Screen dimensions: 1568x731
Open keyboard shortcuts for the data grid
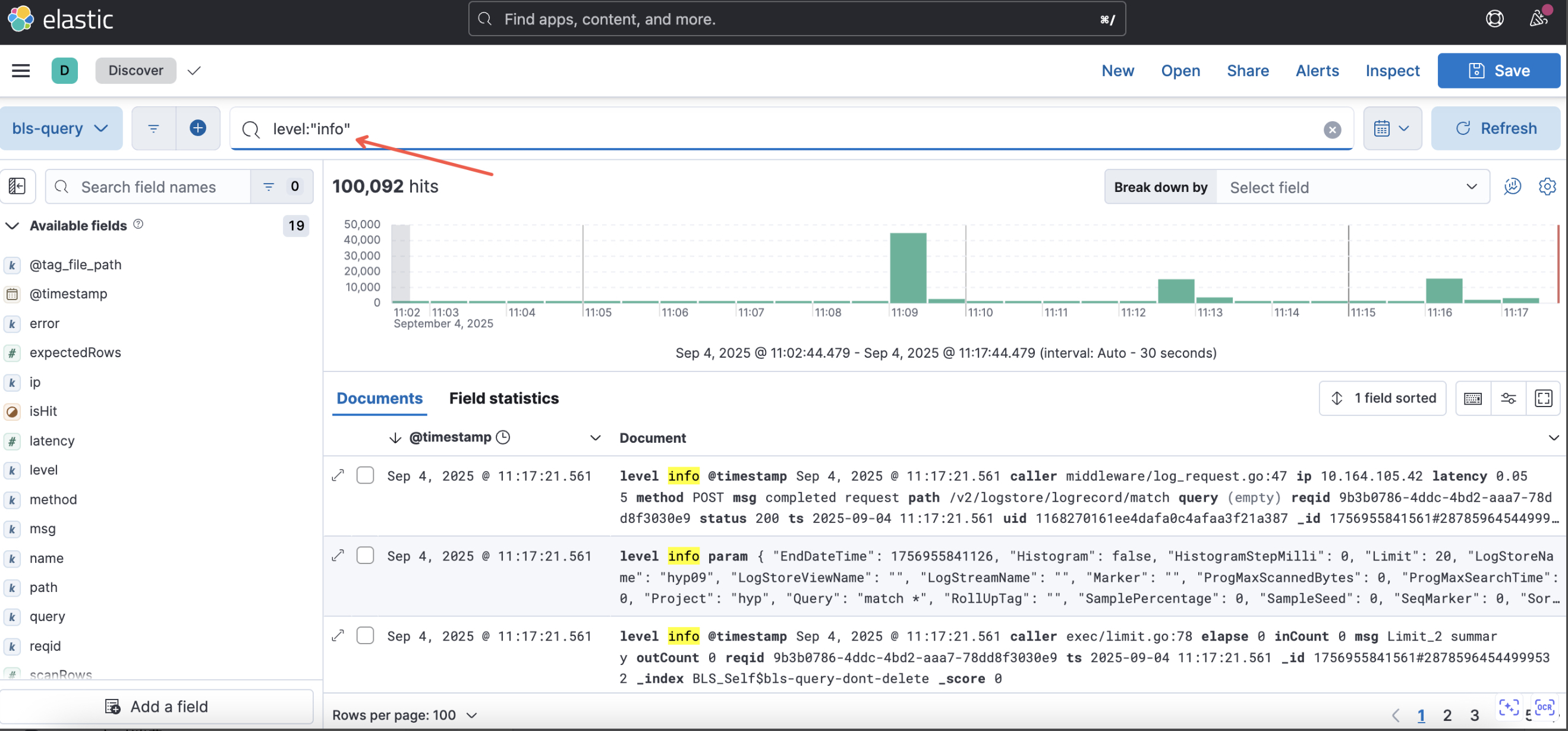click(x=1472, y=398)
